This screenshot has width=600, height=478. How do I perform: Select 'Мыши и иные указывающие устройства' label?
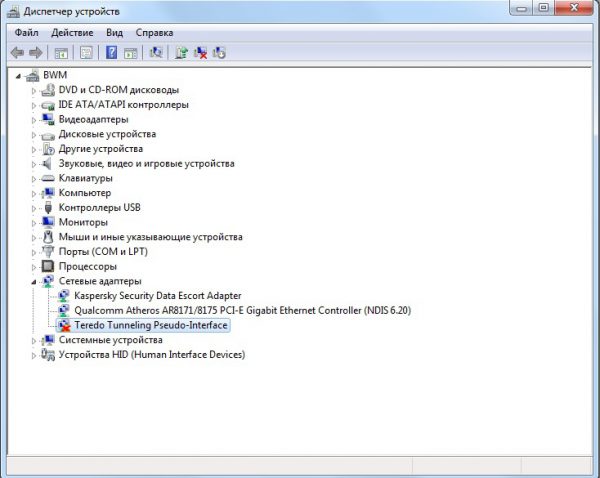(150, 237)
